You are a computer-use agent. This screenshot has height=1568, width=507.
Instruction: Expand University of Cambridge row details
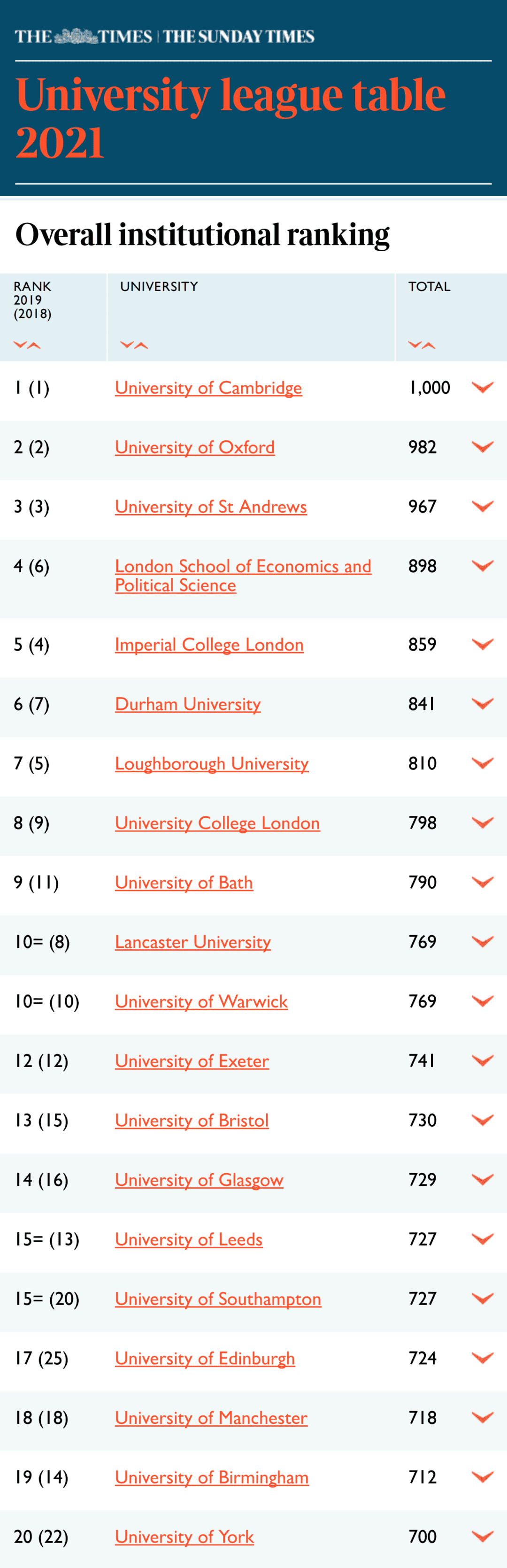pyautogui.click(x=482, y=387)
